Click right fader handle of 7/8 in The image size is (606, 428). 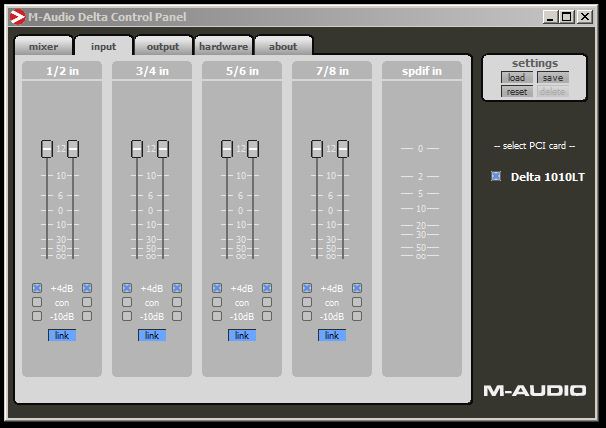[x=343, y=149]
